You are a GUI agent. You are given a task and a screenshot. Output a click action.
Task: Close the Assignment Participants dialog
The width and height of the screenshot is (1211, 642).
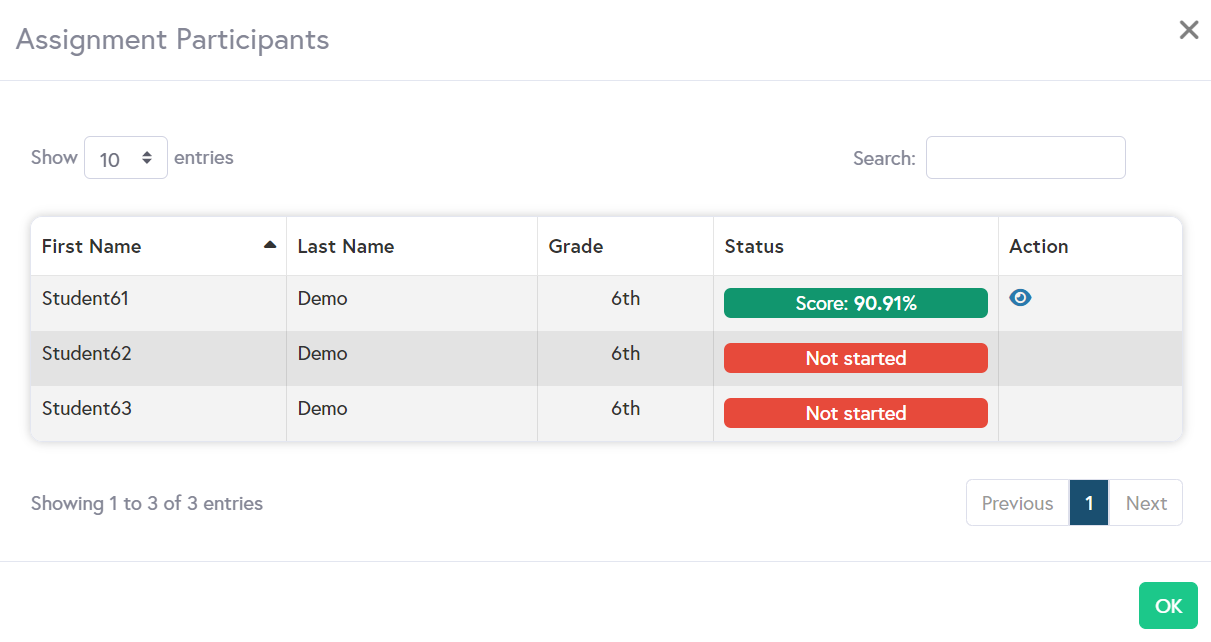tap(1188, 30)
